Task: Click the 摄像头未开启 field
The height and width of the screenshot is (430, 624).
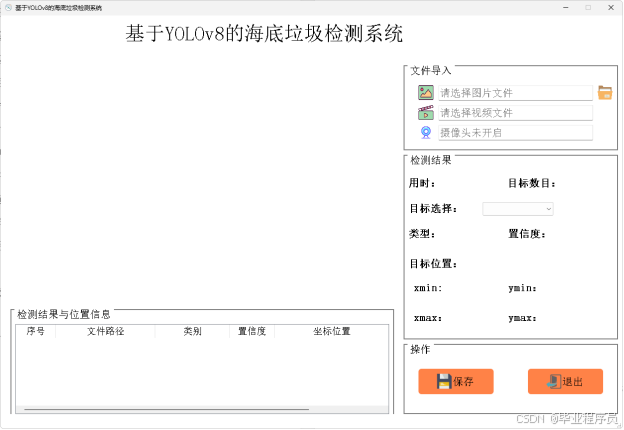Action: tap(515, 133)
